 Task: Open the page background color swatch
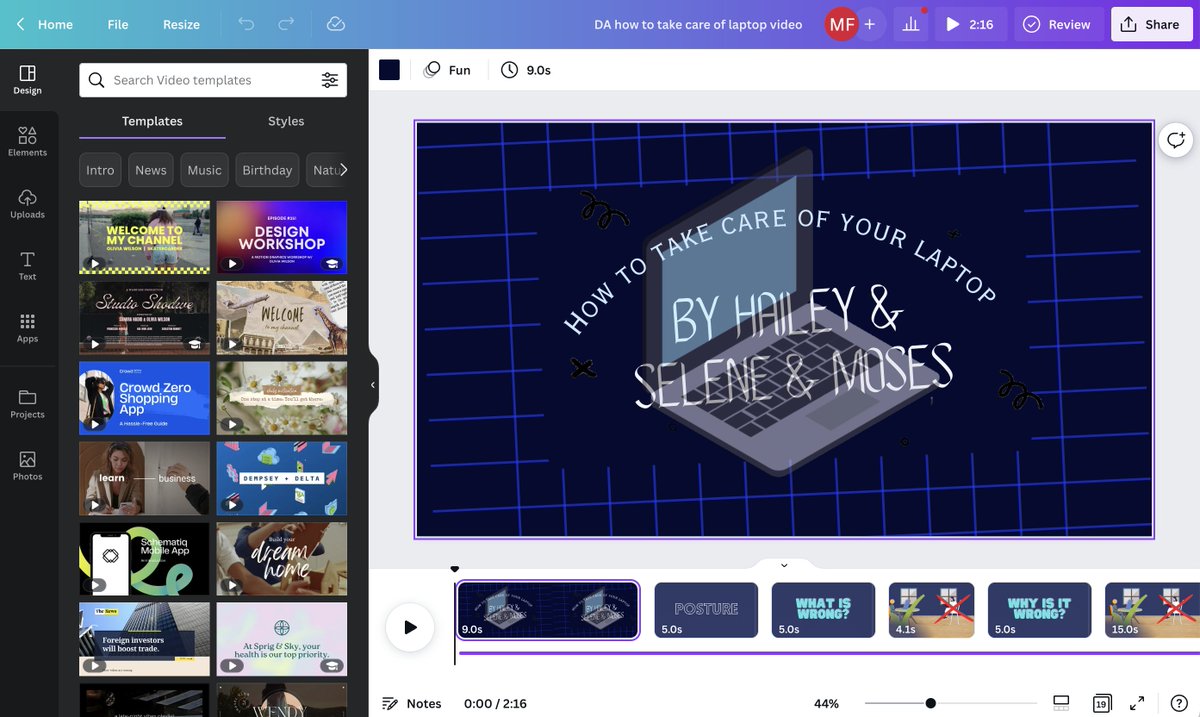pyautogui.click(x=389, y=69)
